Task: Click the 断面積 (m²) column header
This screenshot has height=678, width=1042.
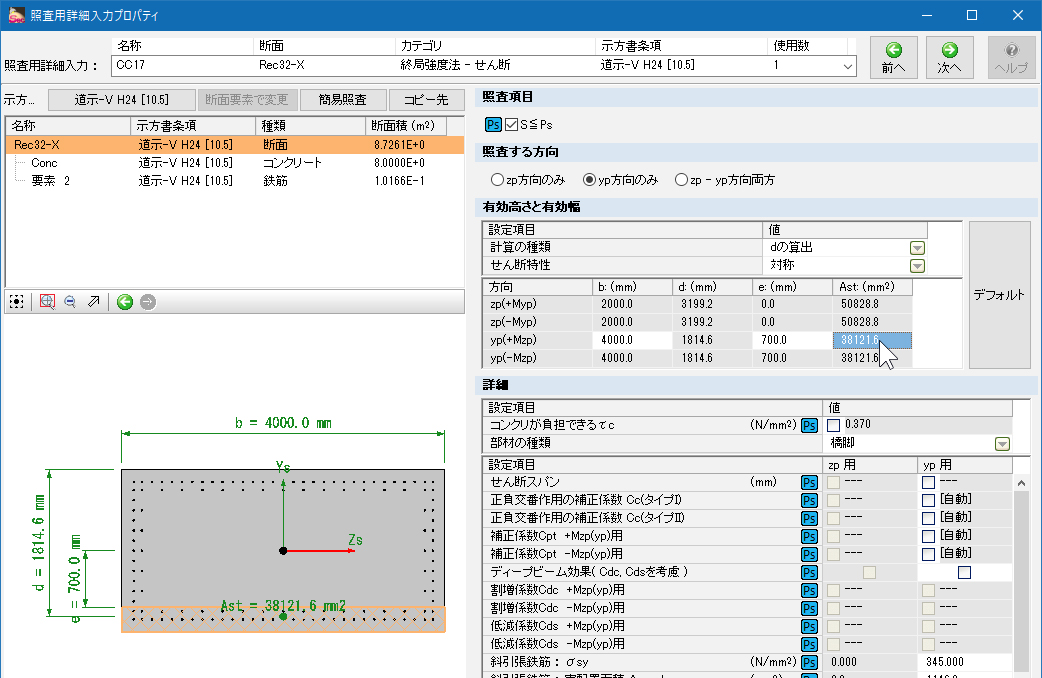Action: (x=405, y=126)
